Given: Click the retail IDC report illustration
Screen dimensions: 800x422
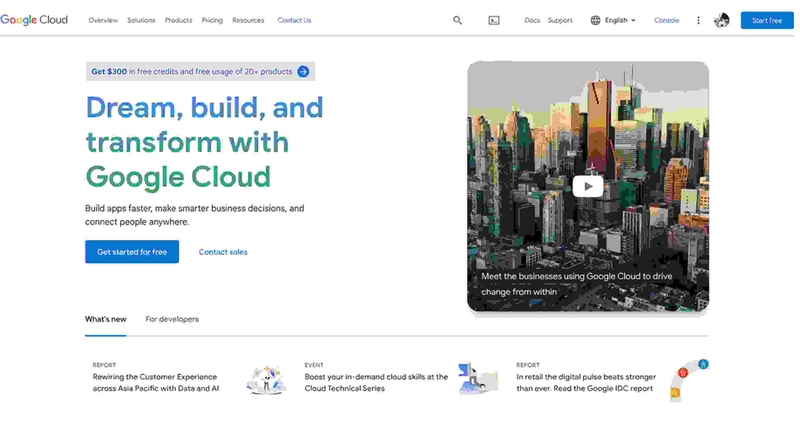Looking at the screenshot, I should (689, 380).
